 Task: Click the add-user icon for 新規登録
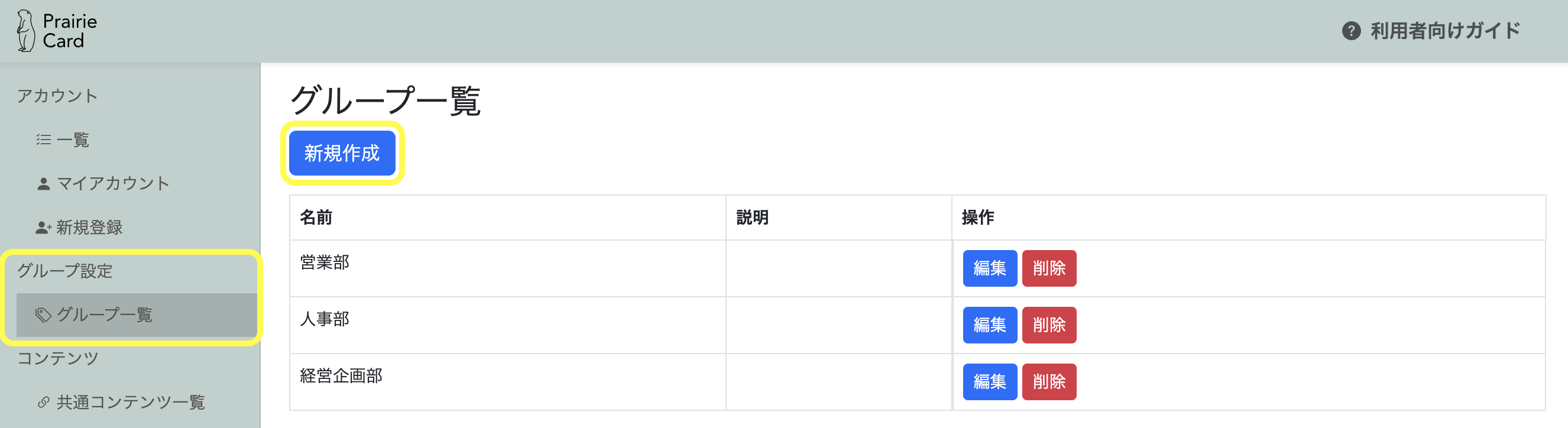click(x=43, y=228)
